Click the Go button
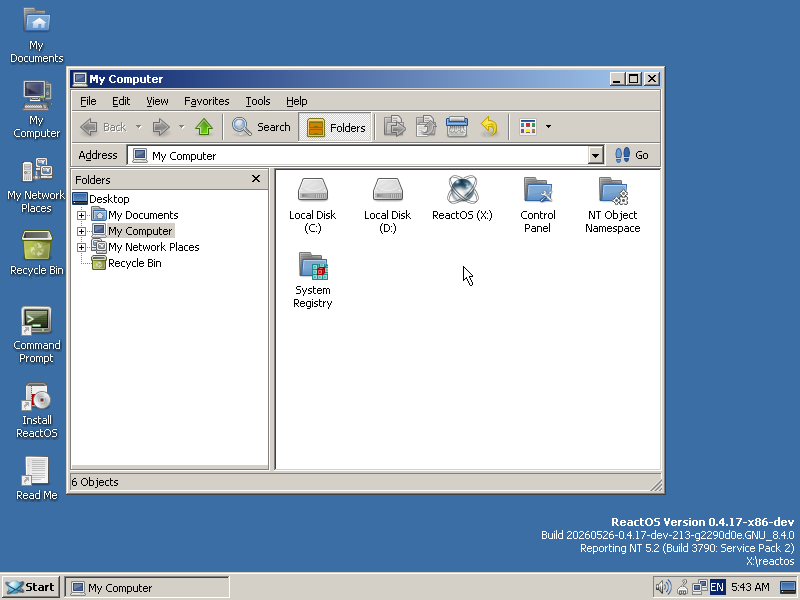This screenshot has height=600, width=800. coord(632,155)
